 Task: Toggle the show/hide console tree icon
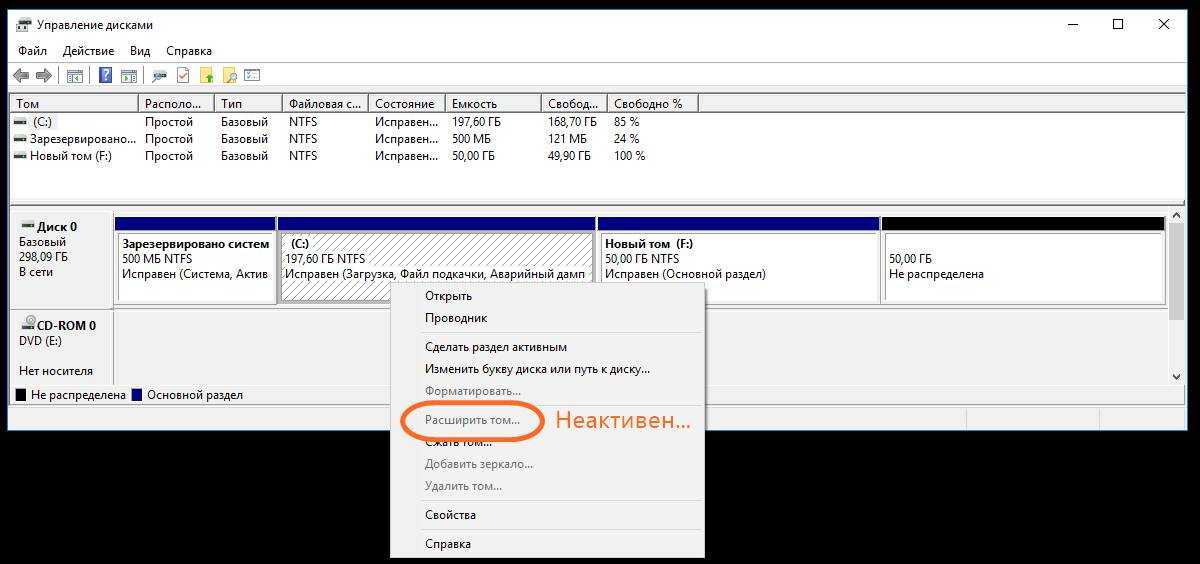click(x=74, y=76)
